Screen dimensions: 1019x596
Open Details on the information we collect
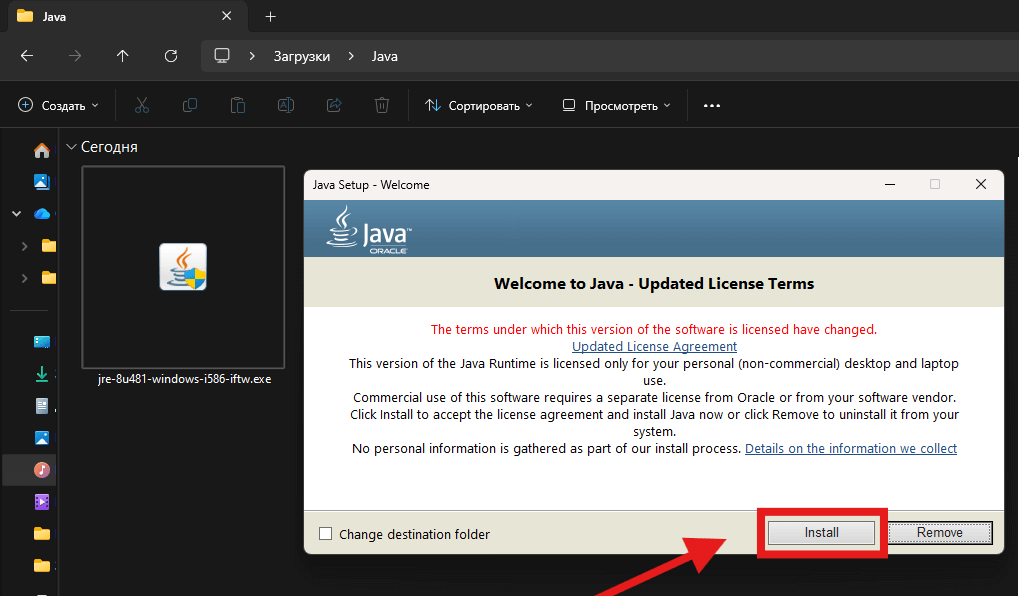[851, 448]
